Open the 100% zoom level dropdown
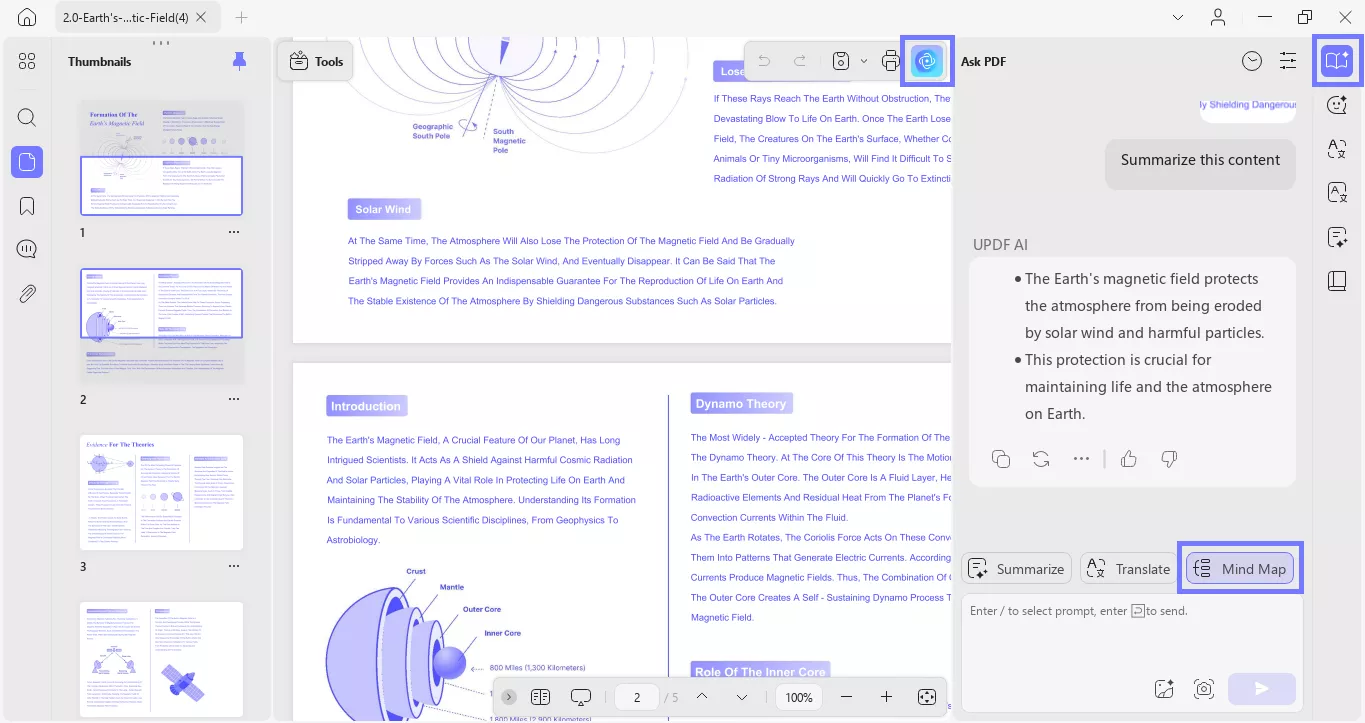The height and width of the screenshot is (723, 1365). (x=799, y=697)
